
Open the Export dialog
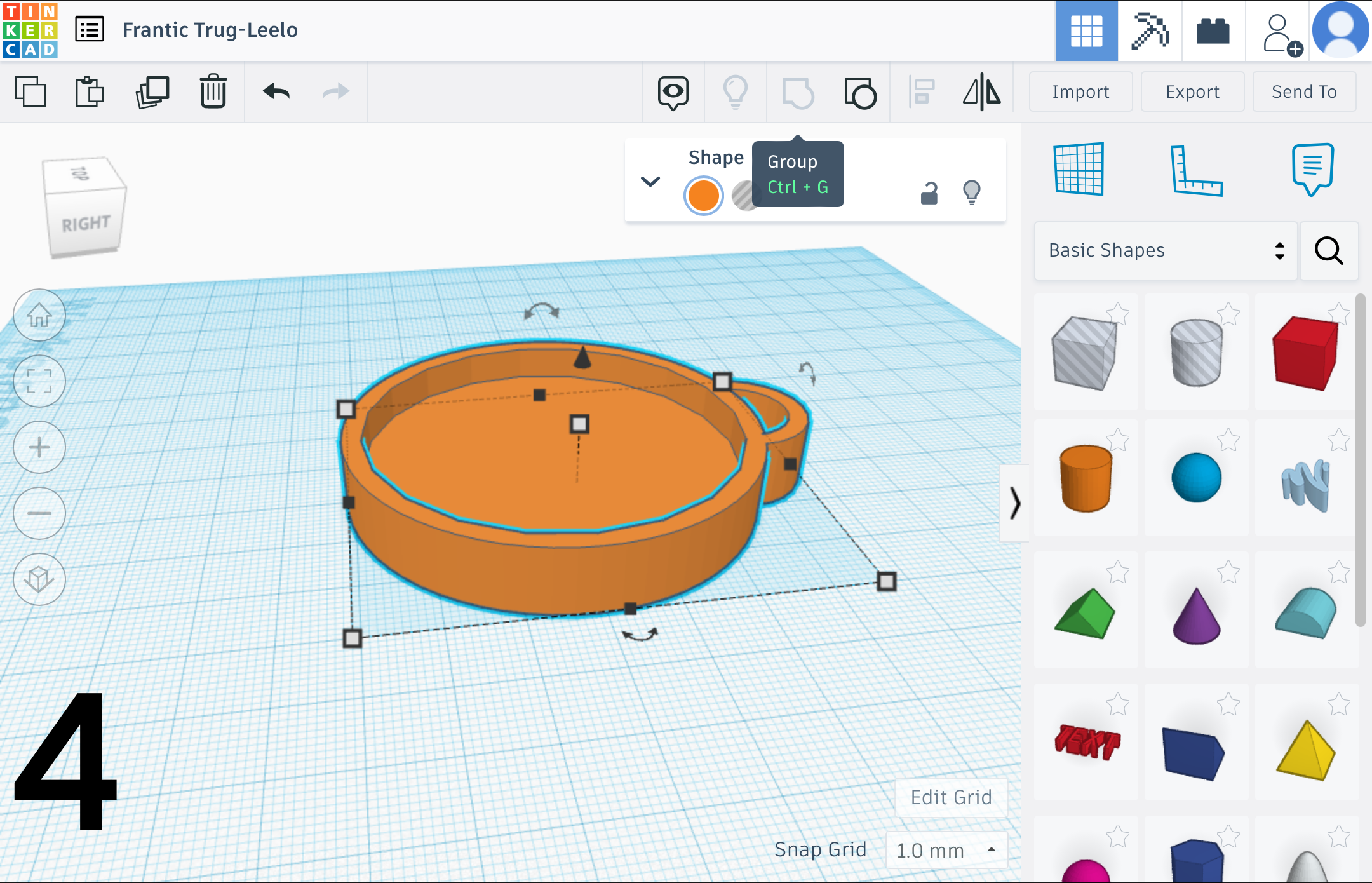(x=1192, y=92)
